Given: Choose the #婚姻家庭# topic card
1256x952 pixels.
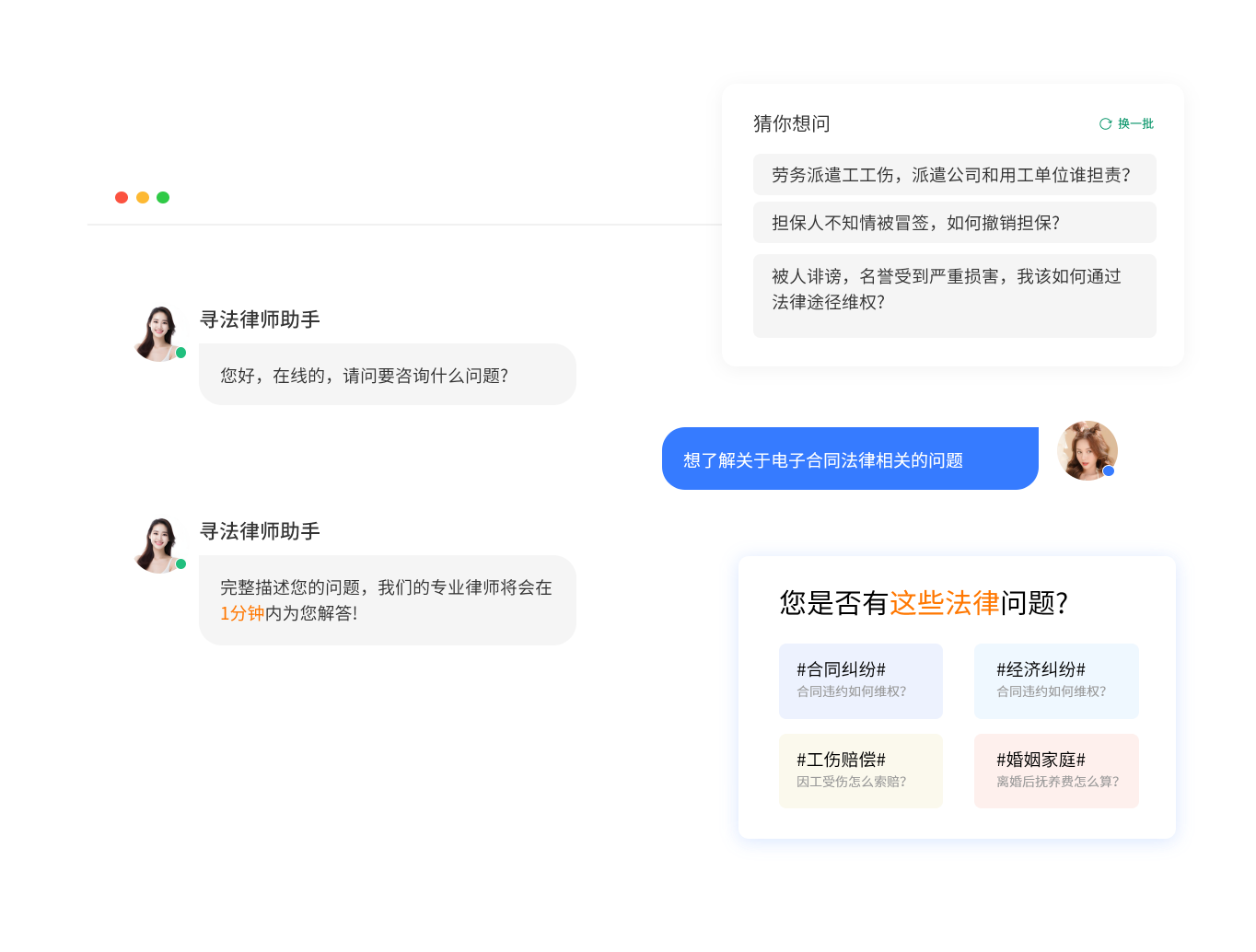Looking at the screenshot, I should (x=1056, y=771).
